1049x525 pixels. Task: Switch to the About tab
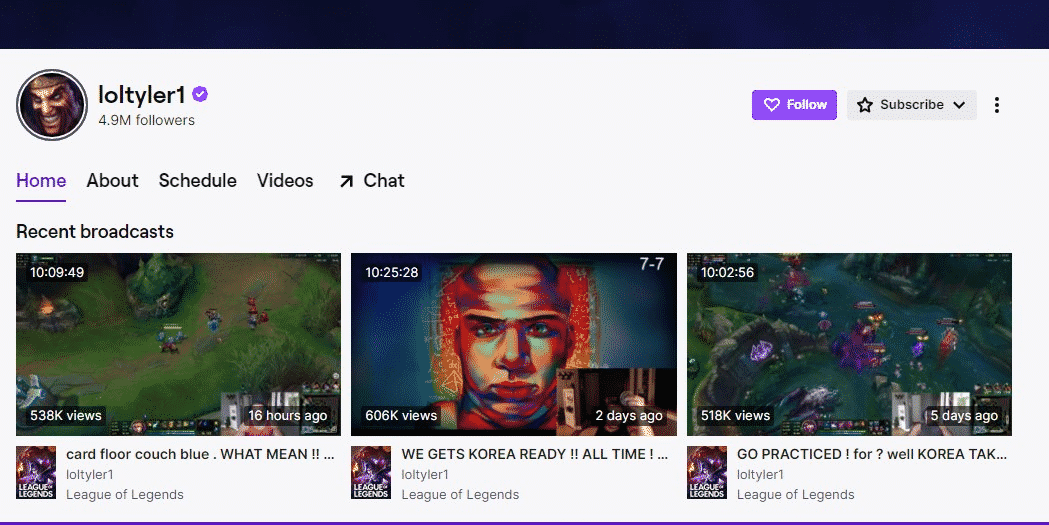tap(112, 181)
